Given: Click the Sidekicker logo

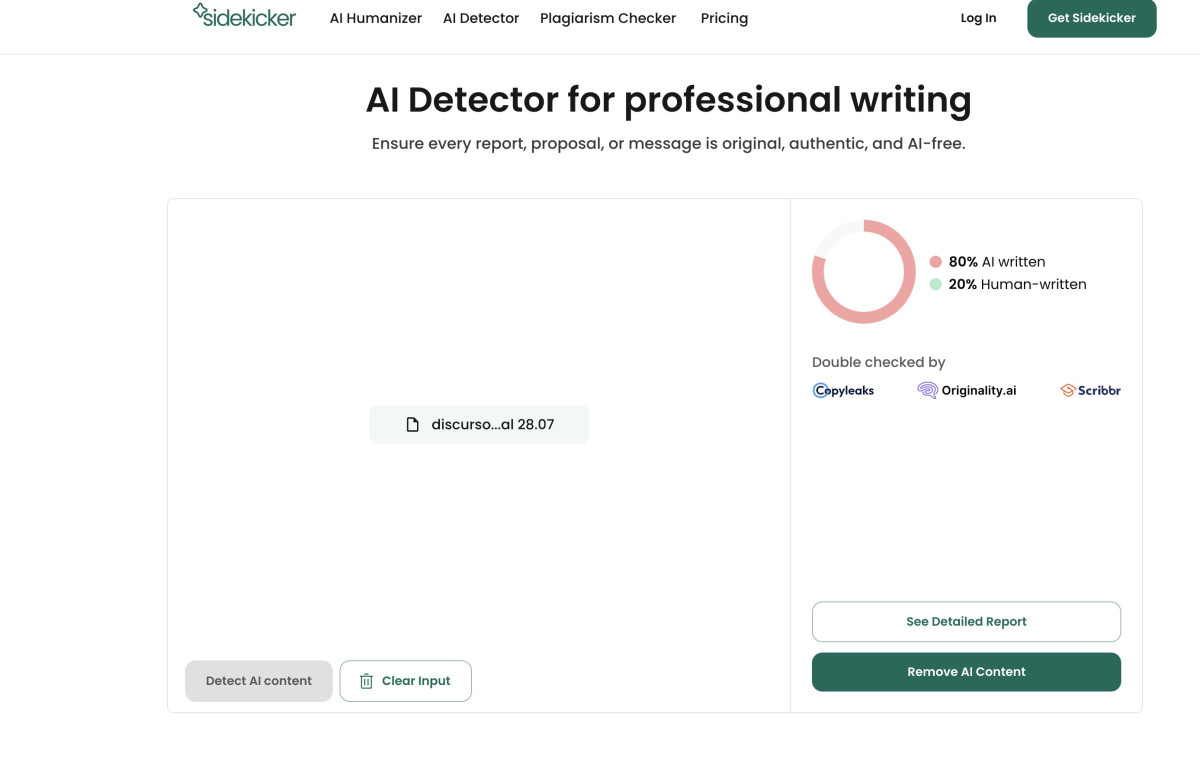Looking at the screenshot, I should [x=244, y=15].
